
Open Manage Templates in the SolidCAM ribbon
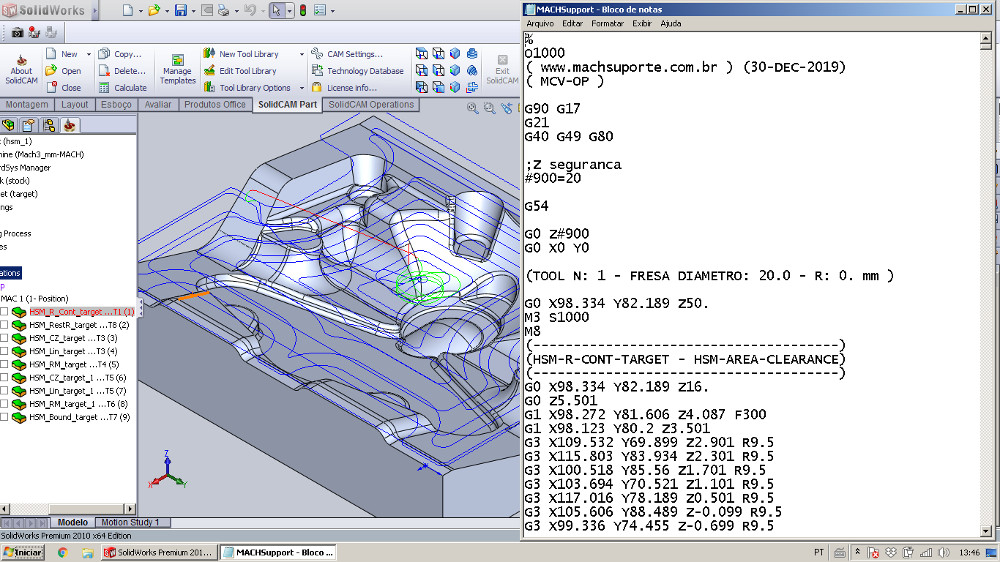pyautogui.click(x=177, y=62)
